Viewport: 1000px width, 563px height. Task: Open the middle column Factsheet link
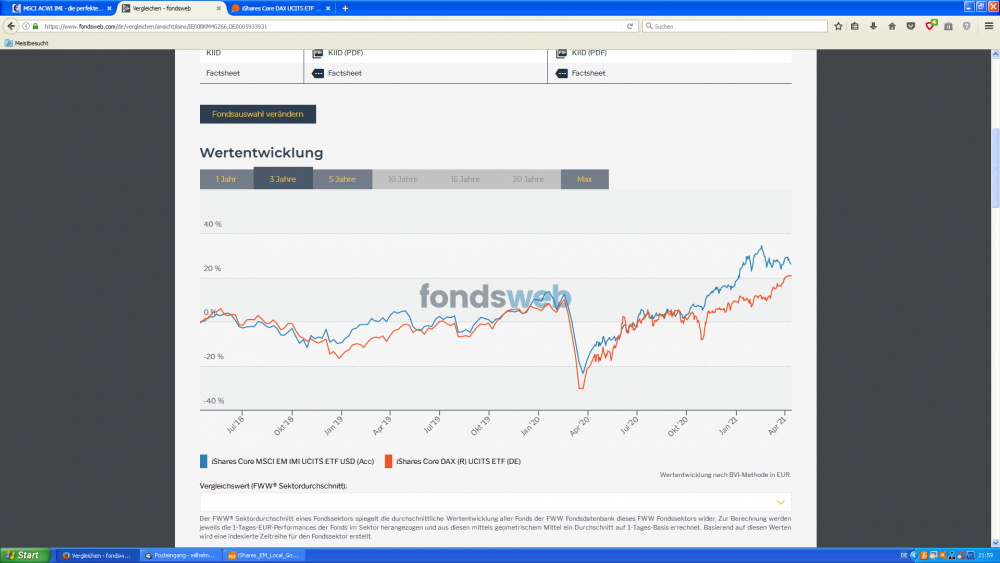(x=345, y=73)
